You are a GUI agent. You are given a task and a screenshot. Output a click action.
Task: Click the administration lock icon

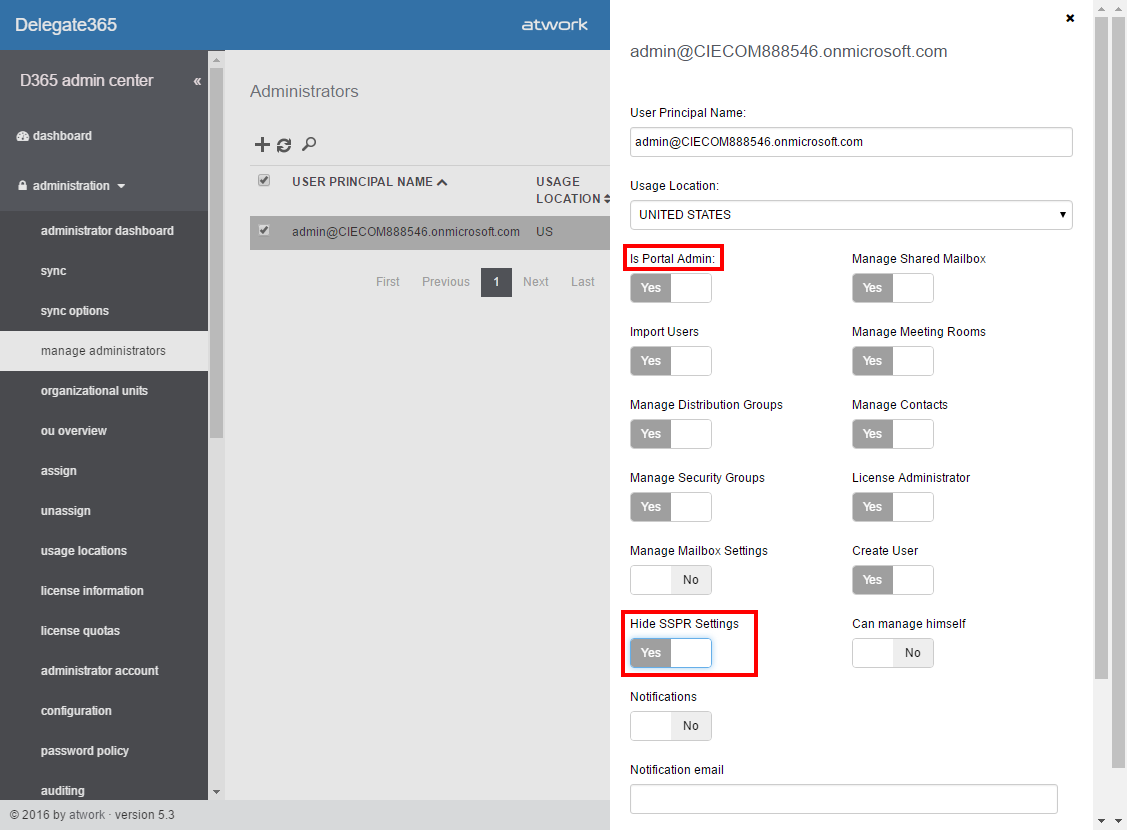22,185
